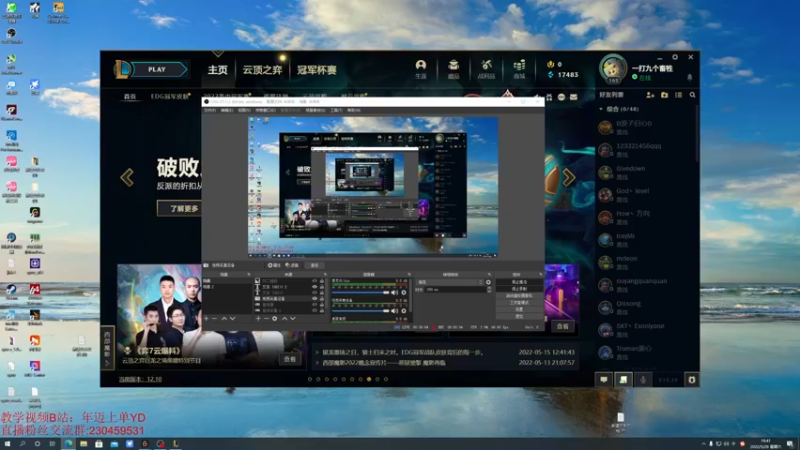The width and height of the screenshot is (800, 450).
Task: Click the 了解更多 banner button
Action: 179,208
